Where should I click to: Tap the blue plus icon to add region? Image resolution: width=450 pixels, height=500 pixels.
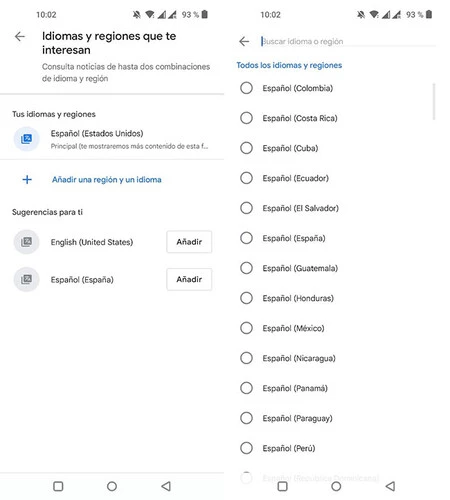27,180
